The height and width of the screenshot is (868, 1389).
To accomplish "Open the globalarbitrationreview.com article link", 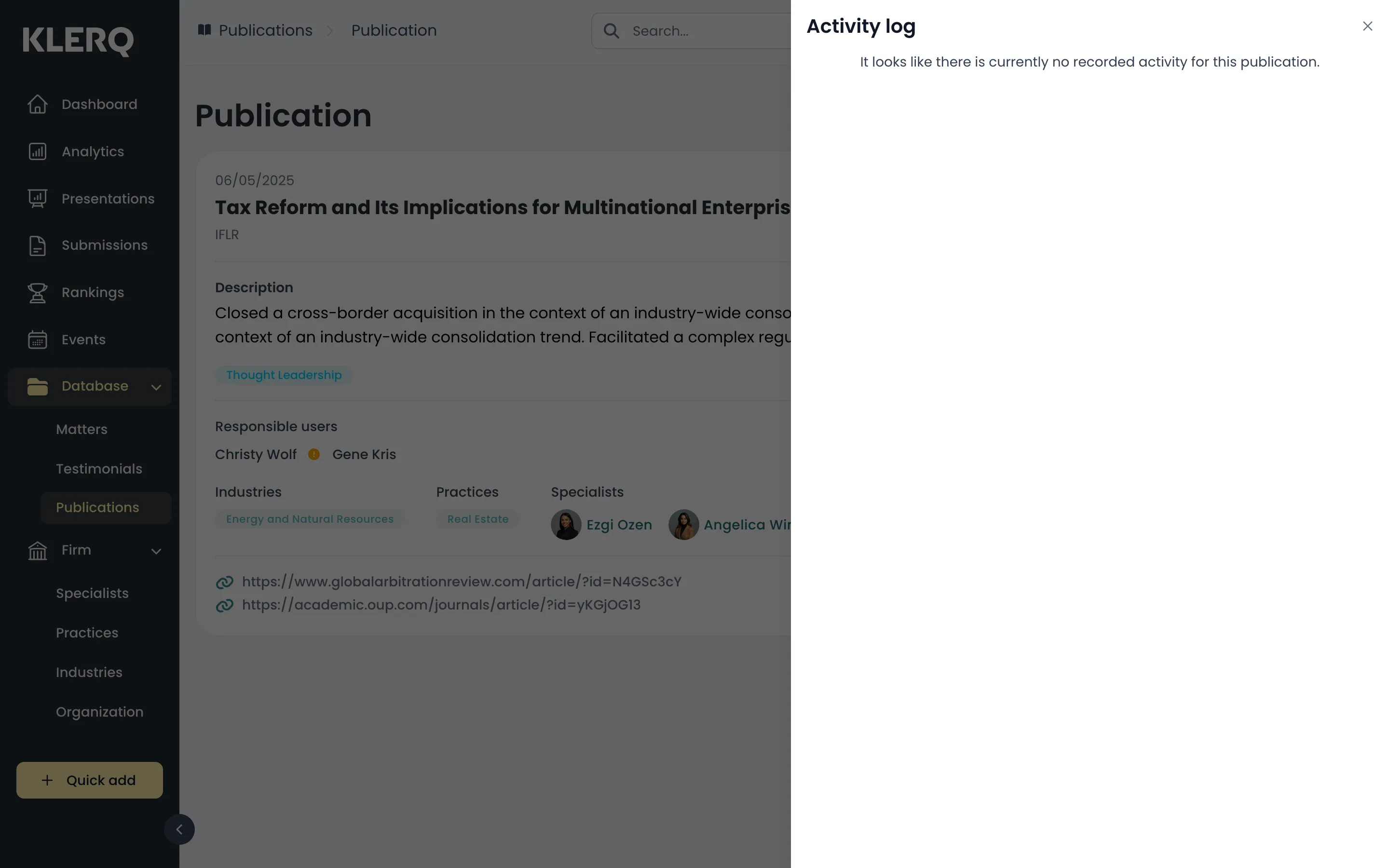I will (x=462, y=582).
